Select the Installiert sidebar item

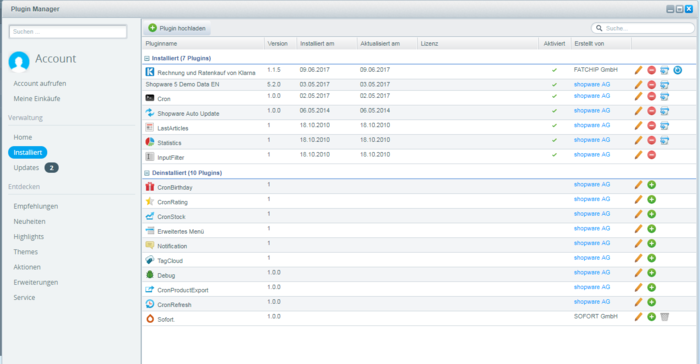click(28, 153)
